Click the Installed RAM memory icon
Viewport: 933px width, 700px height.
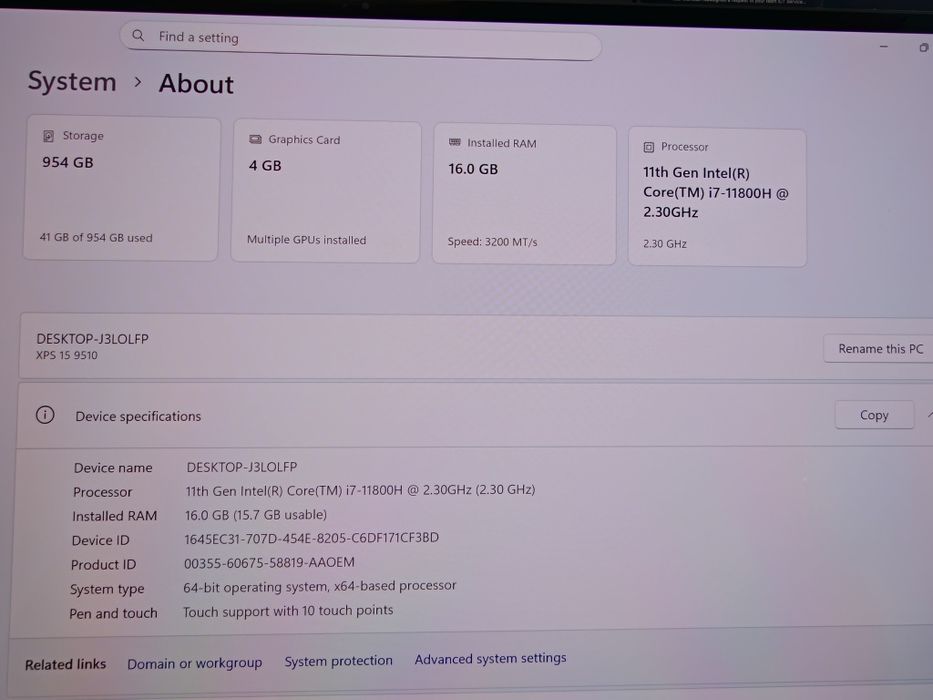[455, 142]
